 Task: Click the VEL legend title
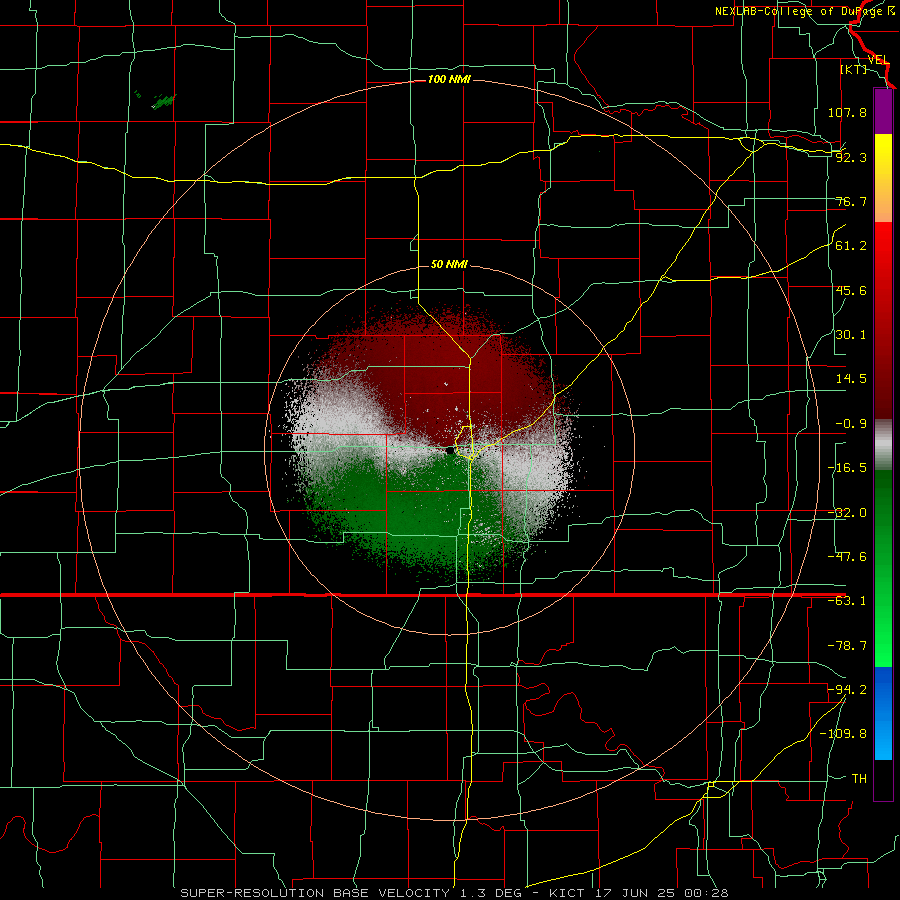878,59
